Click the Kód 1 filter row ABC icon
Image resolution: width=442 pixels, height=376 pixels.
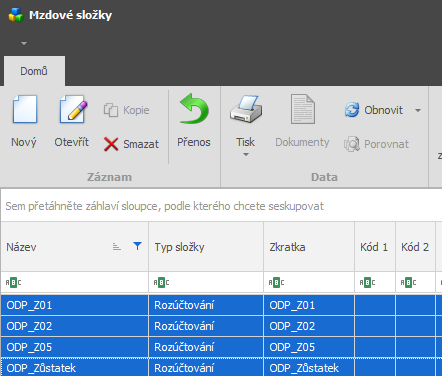(367, 283)
